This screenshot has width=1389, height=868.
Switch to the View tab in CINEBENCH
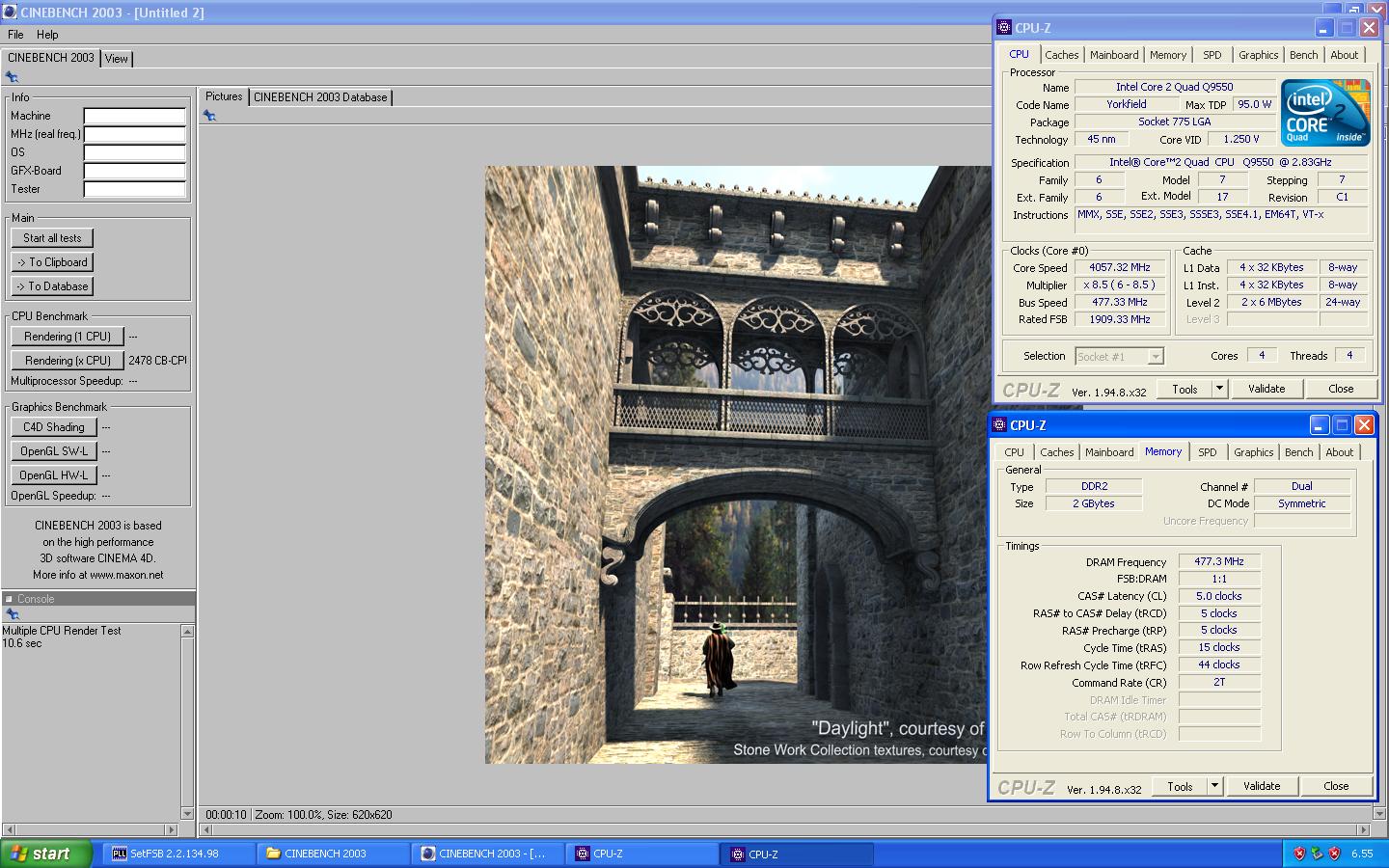(x=117, y=59)
